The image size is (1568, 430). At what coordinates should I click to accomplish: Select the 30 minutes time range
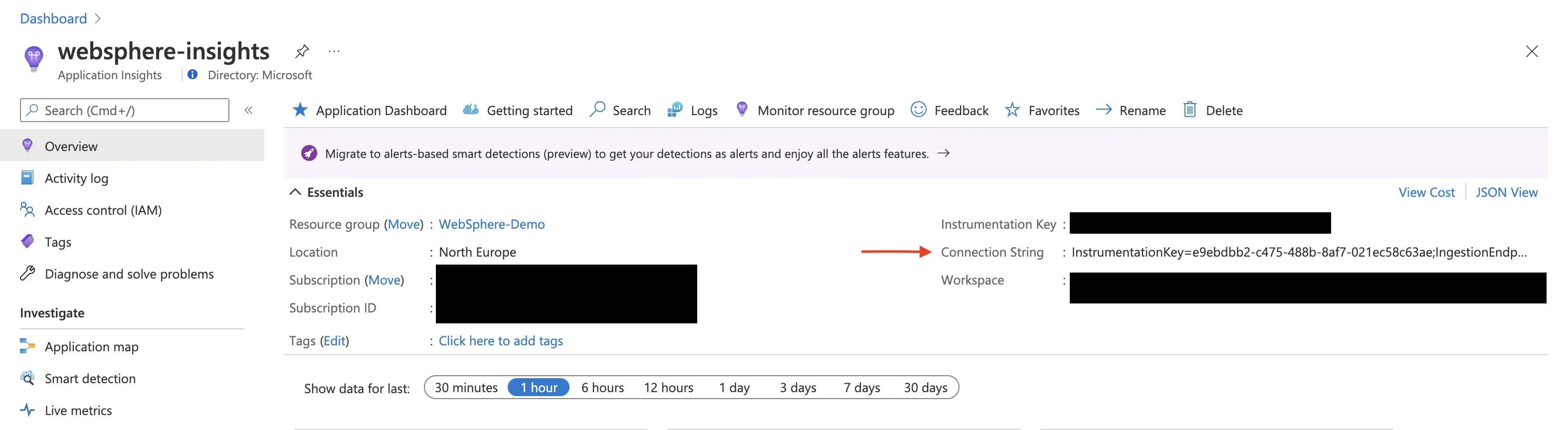[466, 388]
